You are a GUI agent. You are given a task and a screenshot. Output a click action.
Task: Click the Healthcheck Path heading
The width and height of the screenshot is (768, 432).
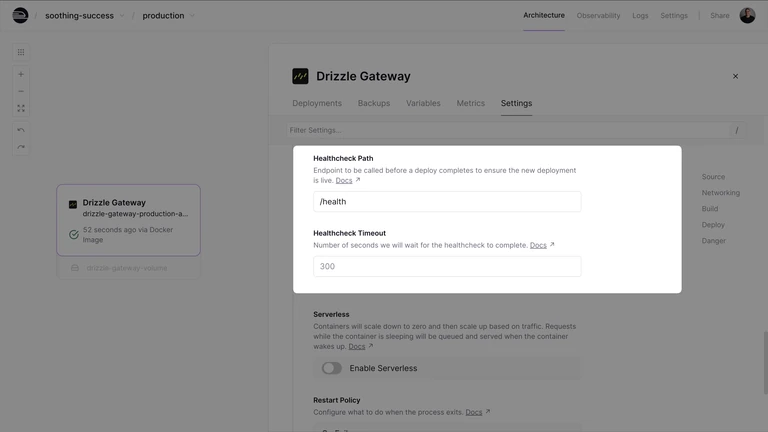(343, 158)
